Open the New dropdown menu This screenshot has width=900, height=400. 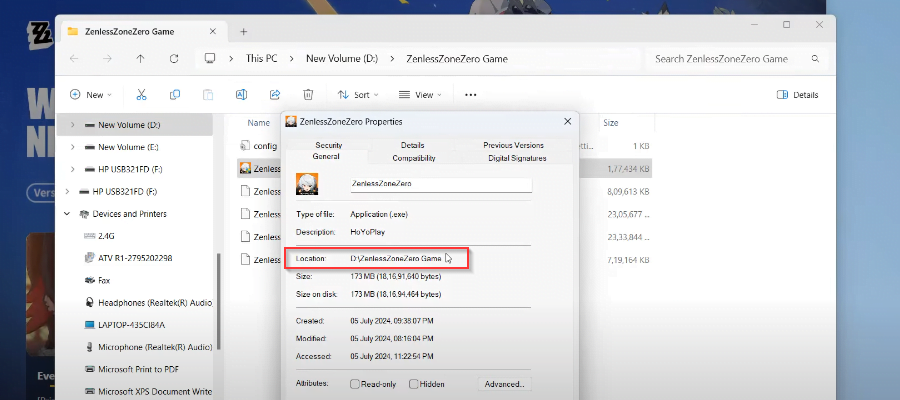click(91, 95)
